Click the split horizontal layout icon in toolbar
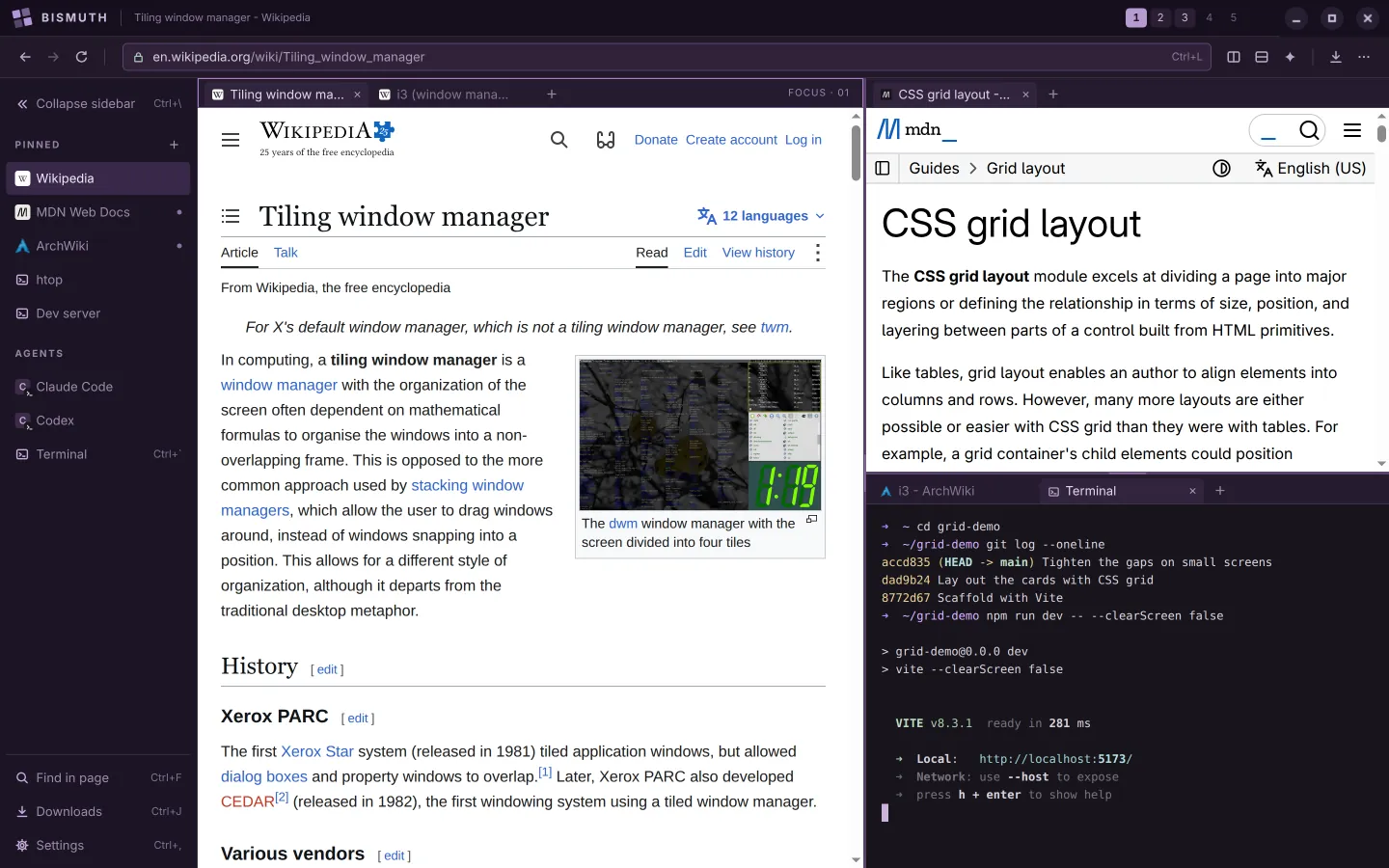Viewport: 1389px width, 868px height. [x=1262, y=57]
